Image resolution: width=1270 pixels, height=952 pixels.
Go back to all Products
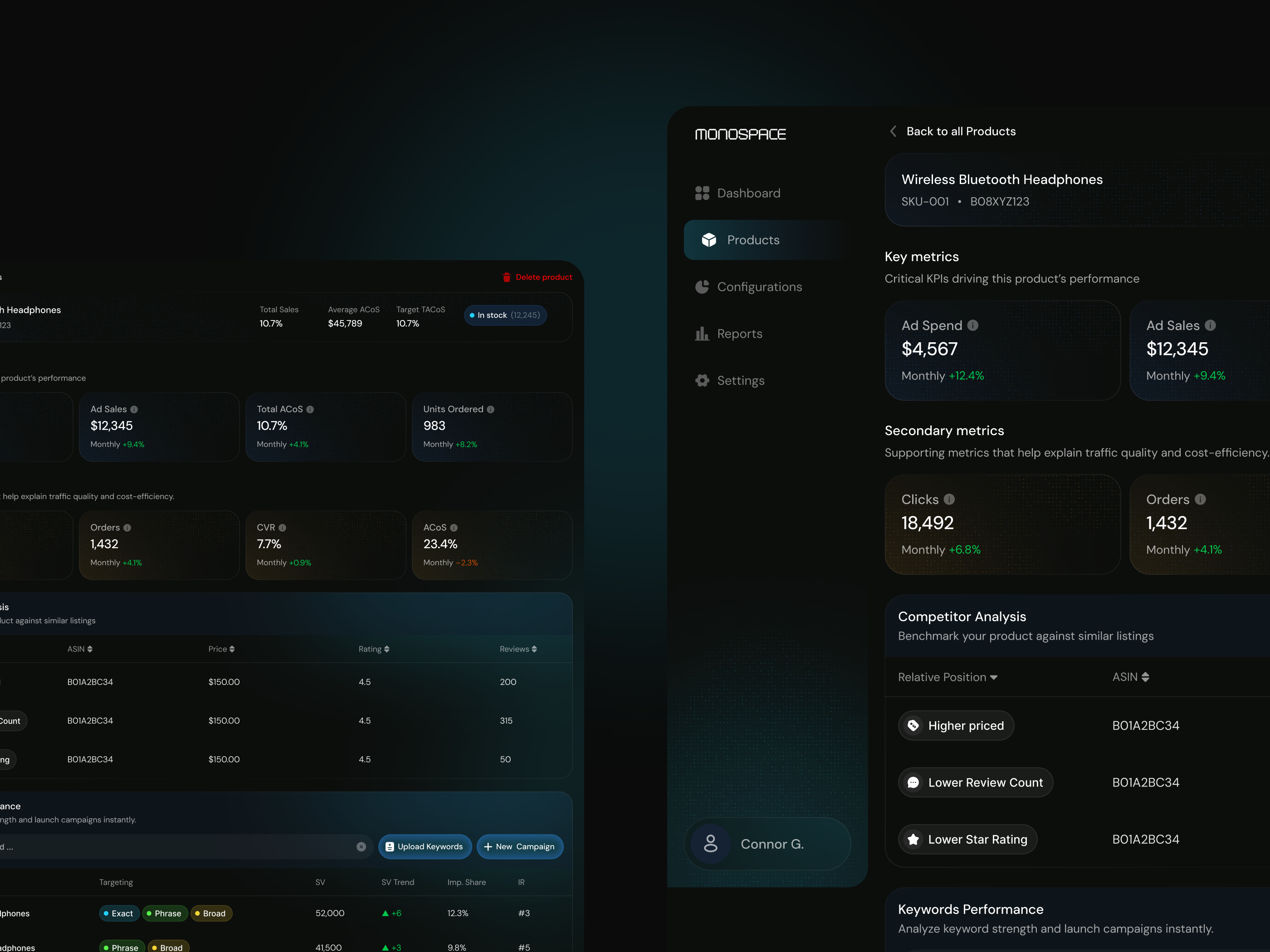[x=961, y=131]
